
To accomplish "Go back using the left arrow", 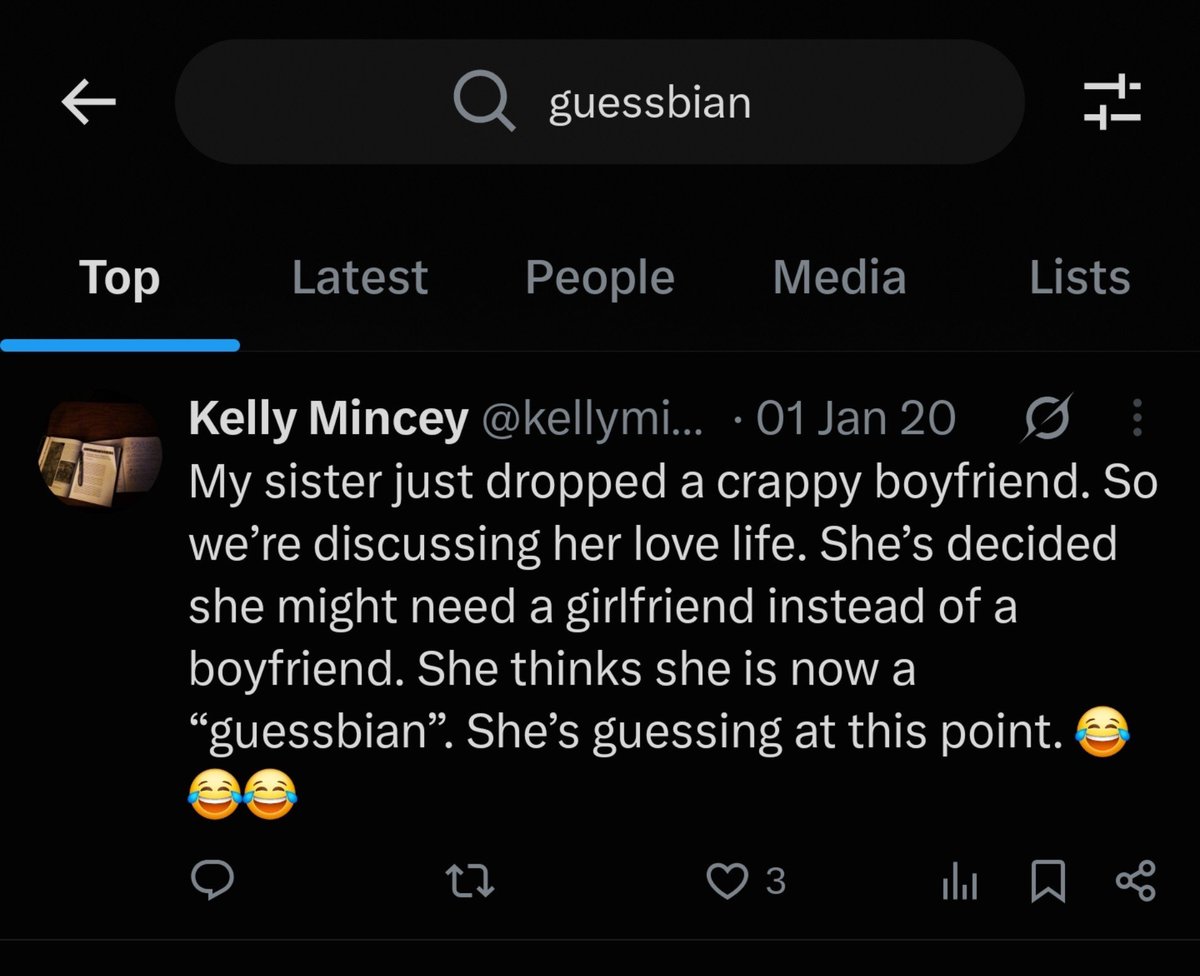I will (x=88, y=102).
